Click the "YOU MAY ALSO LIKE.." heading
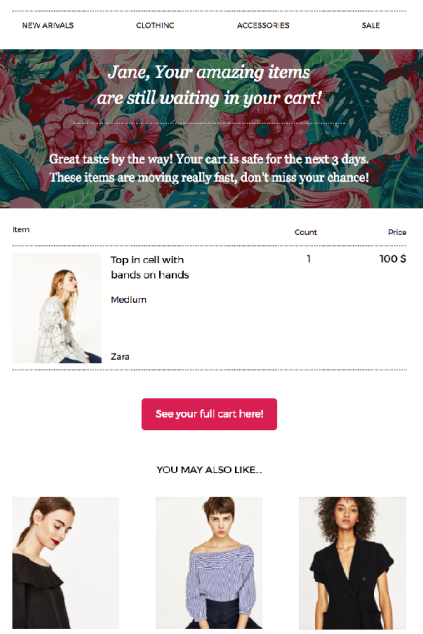 (x=209, y=470)
